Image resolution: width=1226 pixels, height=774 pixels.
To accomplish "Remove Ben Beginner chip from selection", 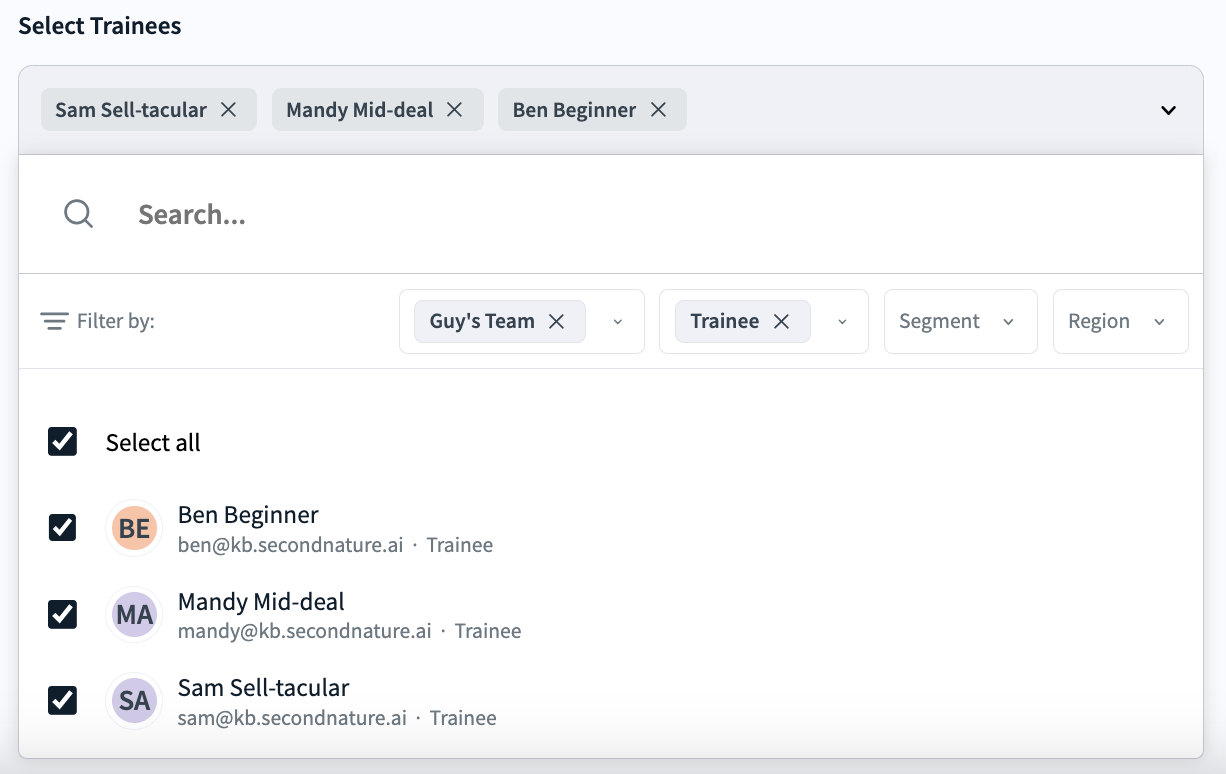I will click(x=658, y=110).
